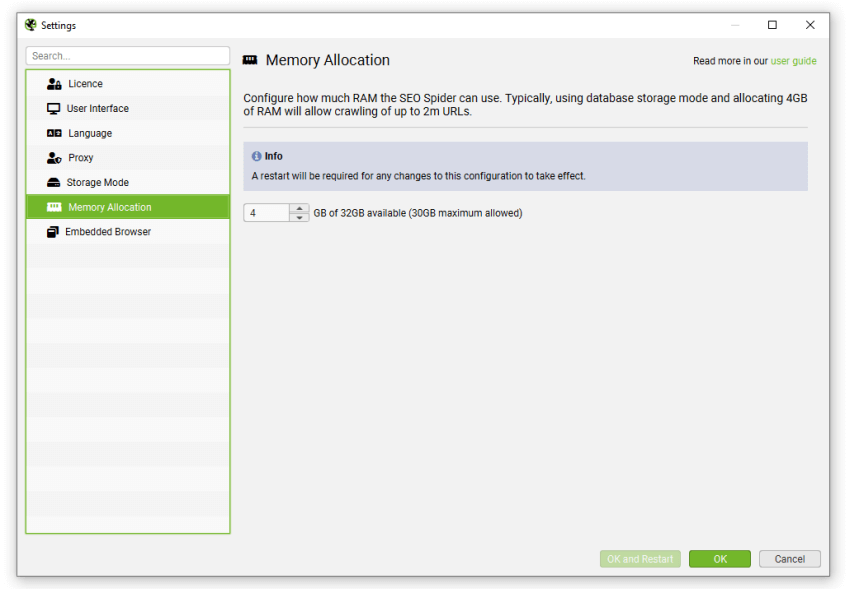Screen dimensions: 850x589
Task: Click the RAM icon beside Memory Allocation heading
Action: click(249, 60)
